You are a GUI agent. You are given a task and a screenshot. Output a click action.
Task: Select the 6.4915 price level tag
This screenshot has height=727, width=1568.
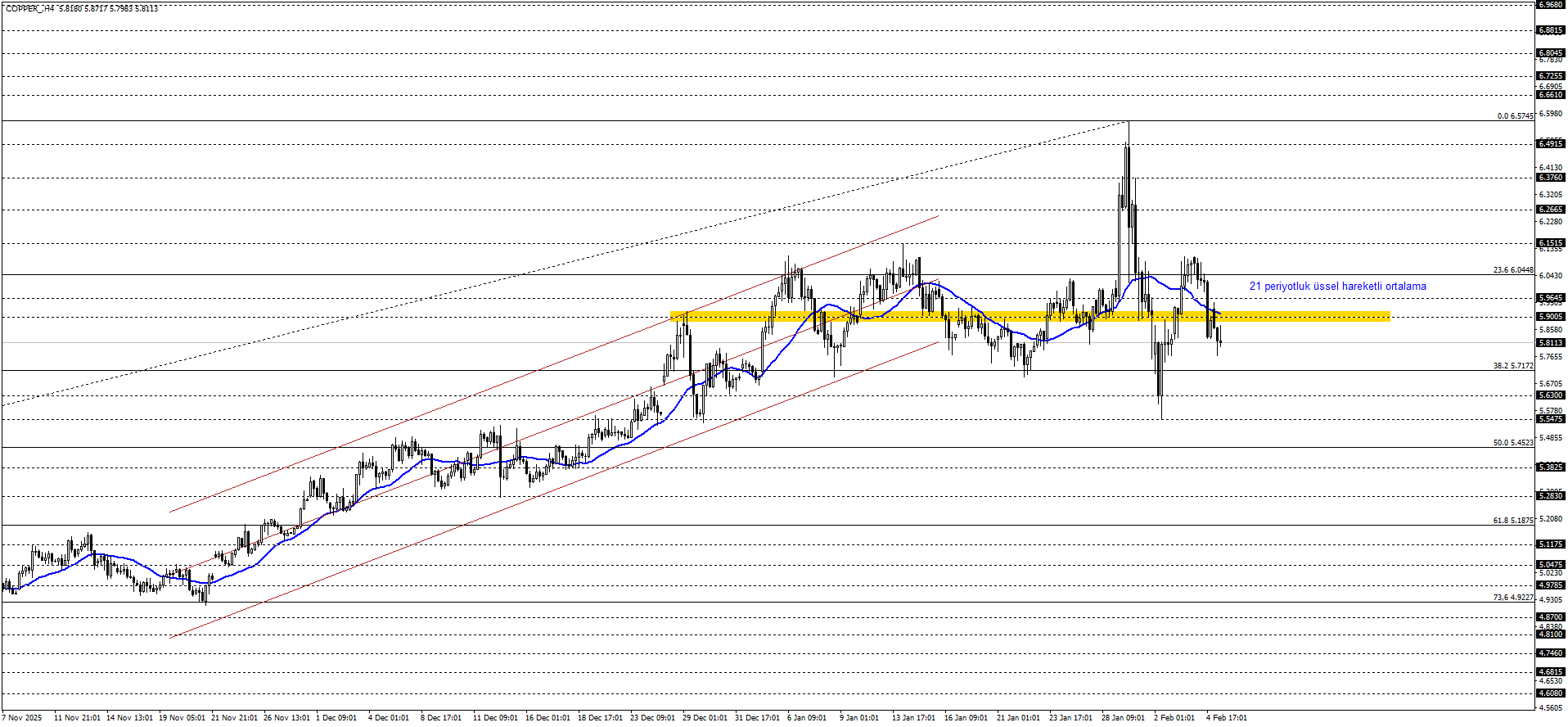[x=1551, y=144]
